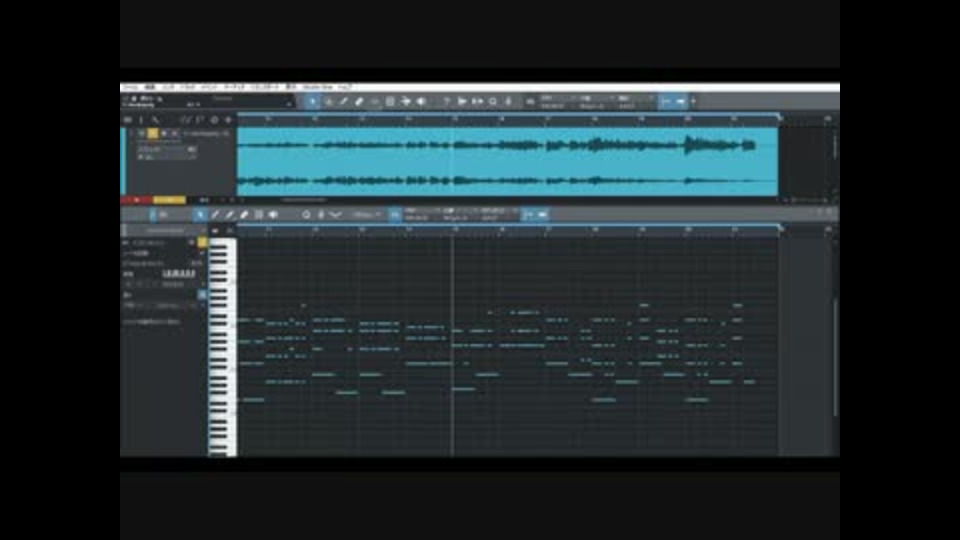Select the Mute tool in the editor toolbar
Screen dimensions: 960x540
(x=259, y=215)
